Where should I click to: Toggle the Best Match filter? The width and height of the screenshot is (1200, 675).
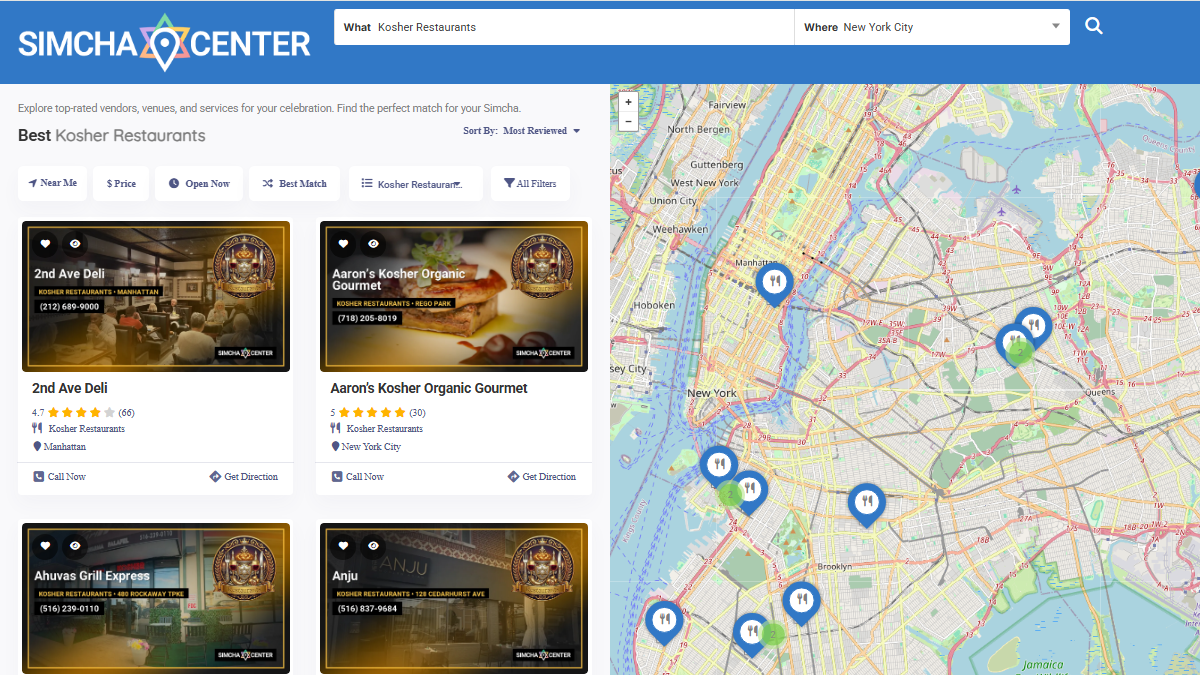point(295,183)
